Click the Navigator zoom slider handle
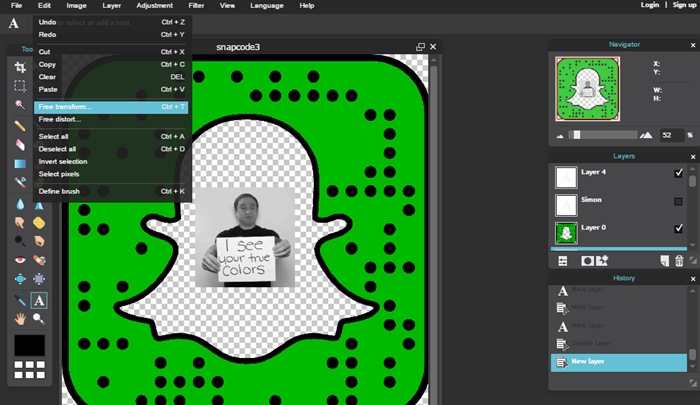700x405 pixels. [x=577, y=135]
